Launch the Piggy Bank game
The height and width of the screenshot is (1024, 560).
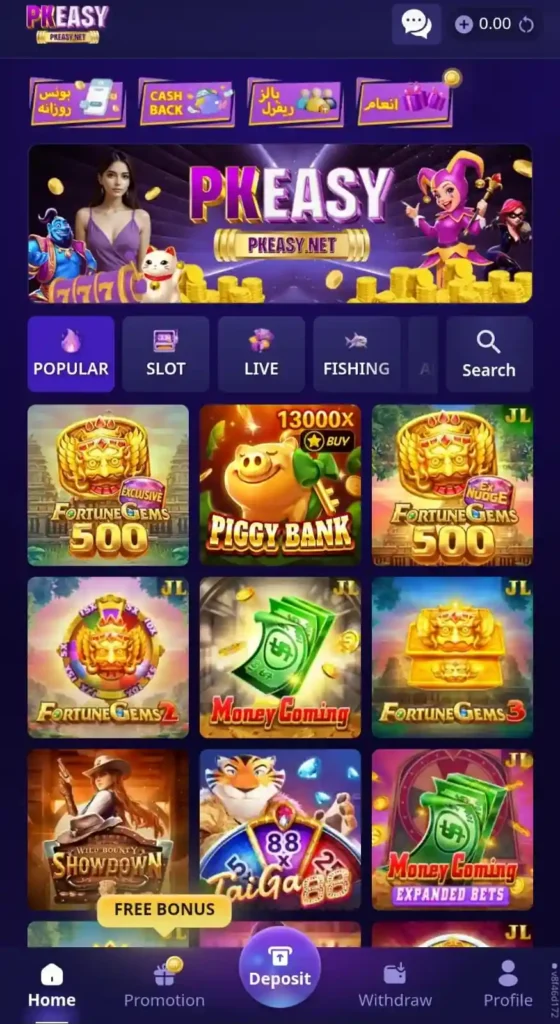pos(280,485)
